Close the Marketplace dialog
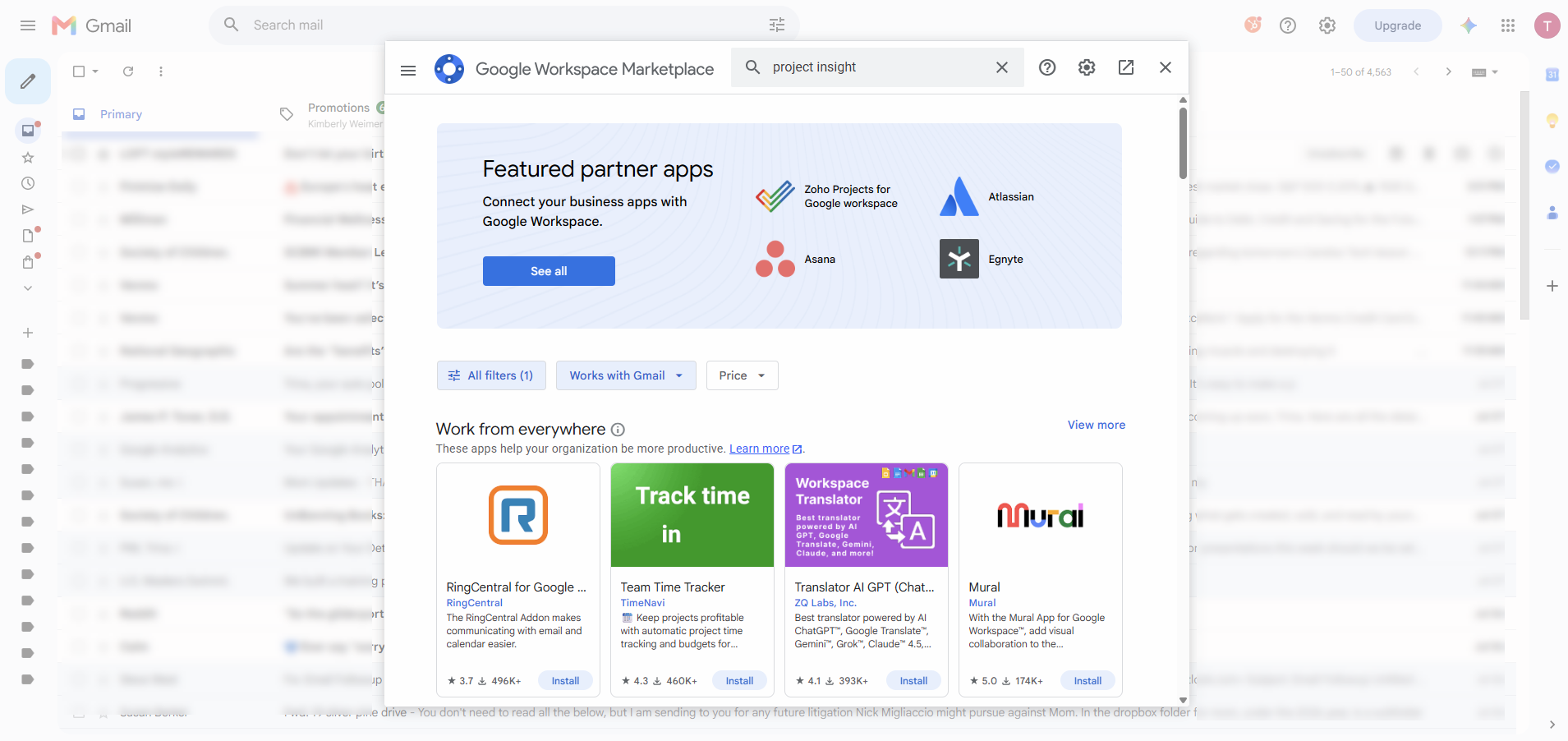The image size is (1568, 741). click(x=1166, y=67)
